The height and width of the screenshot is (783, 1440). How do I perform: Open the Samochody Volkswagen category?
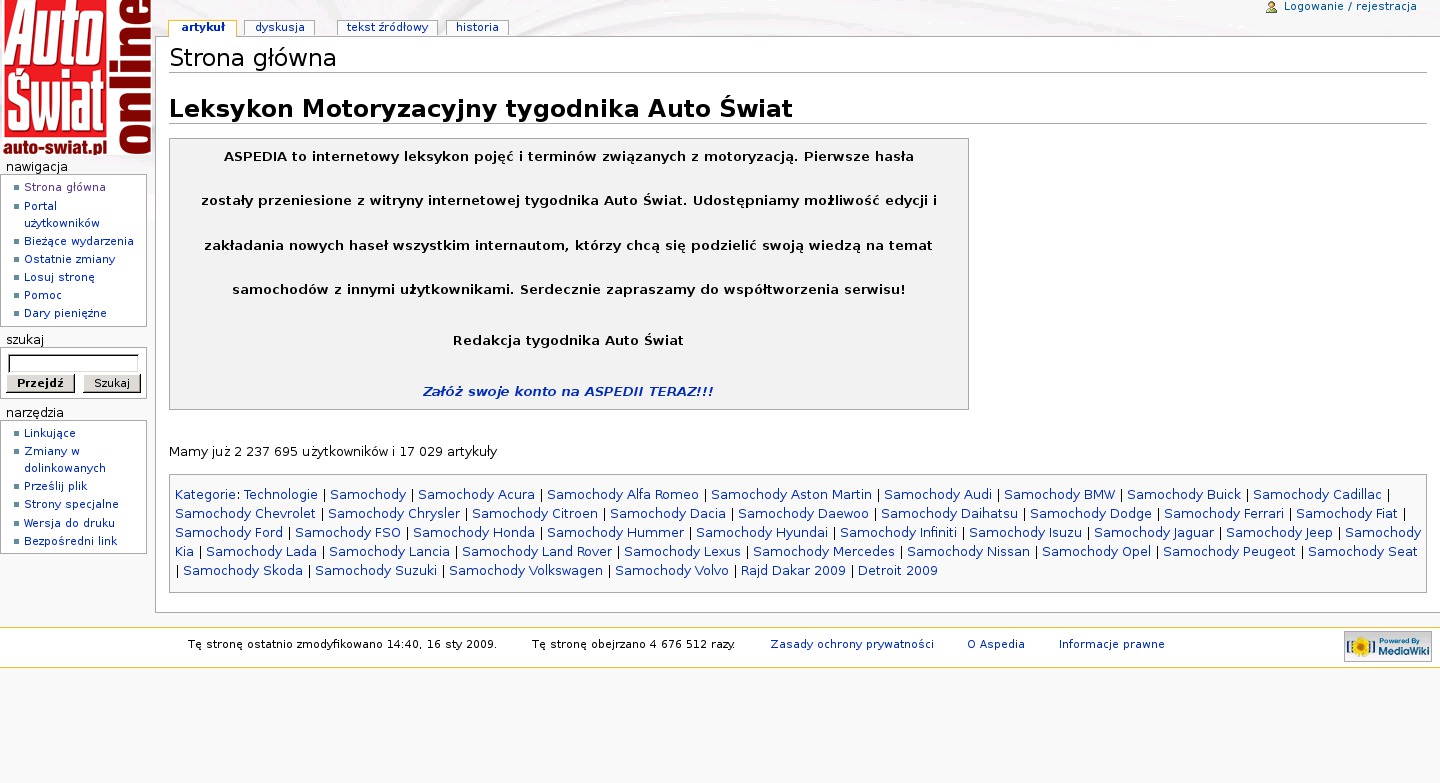[526, 571]
